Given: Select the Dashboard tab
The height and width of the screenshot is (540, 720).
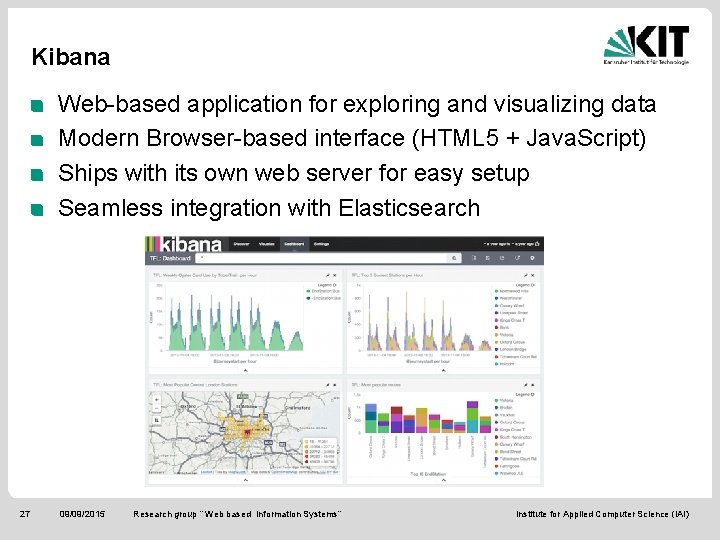Looking at the screenshot, I should point(294,244).
